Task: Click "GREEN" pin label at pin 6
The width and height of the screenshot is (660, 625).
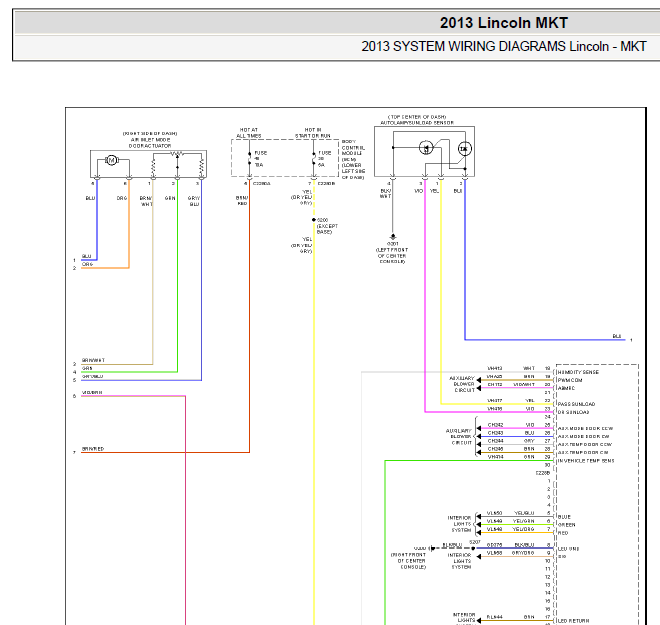Action: (567, 525)
